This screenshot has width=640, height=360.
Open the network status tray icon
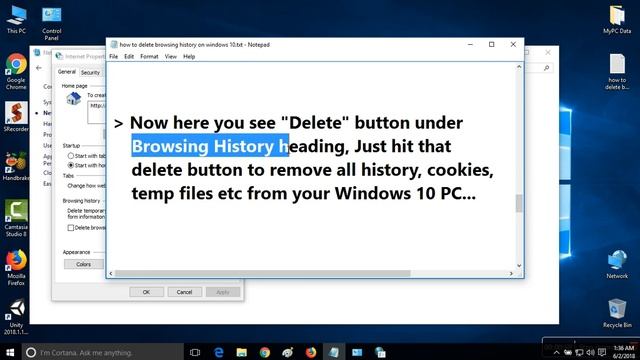tap(579, 352)
